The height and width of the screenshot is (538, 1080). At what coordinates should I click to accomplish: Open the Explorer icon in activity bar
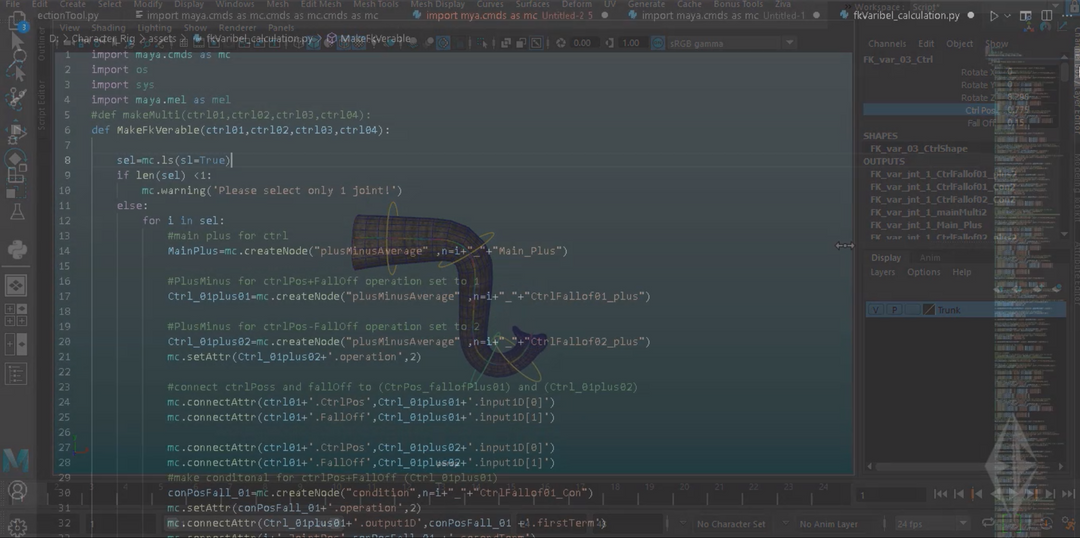[x=17, y=22]
